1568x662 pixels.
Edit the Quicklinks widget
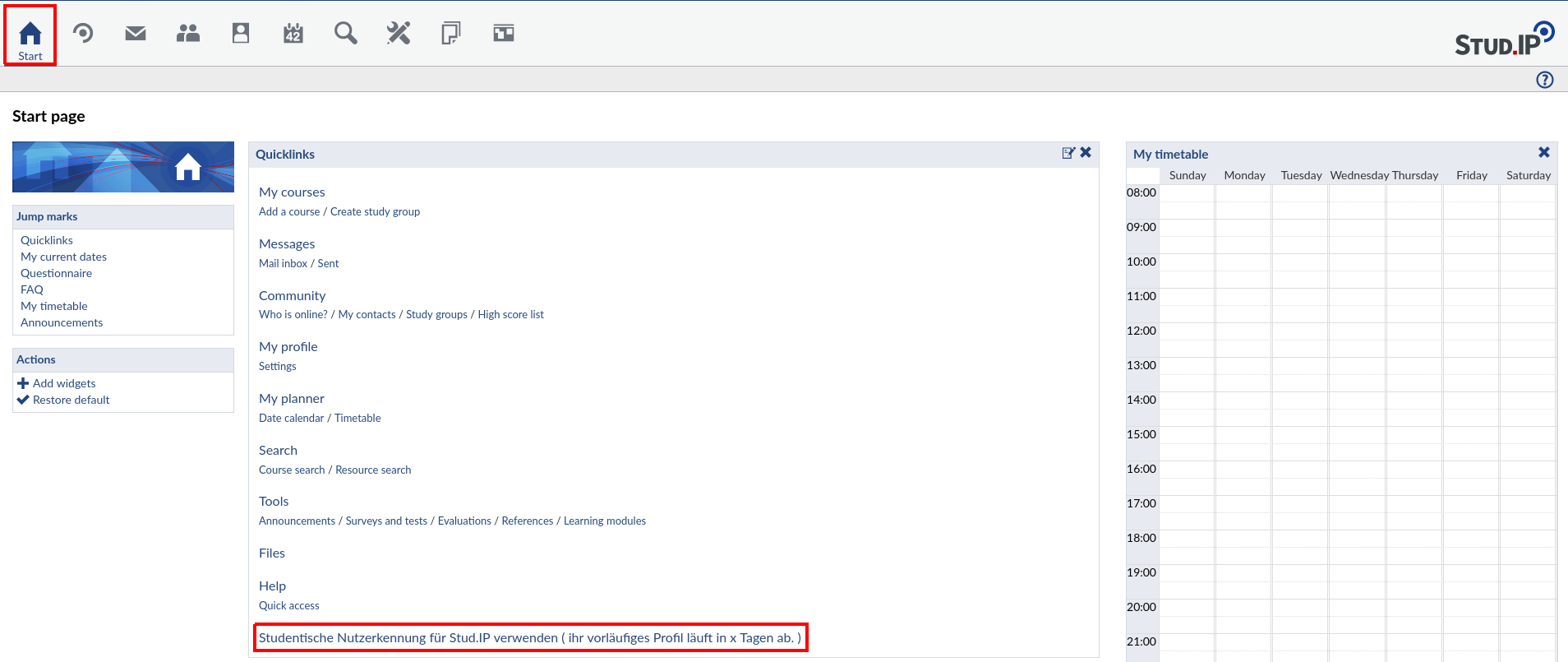[x=1068, y=153]
